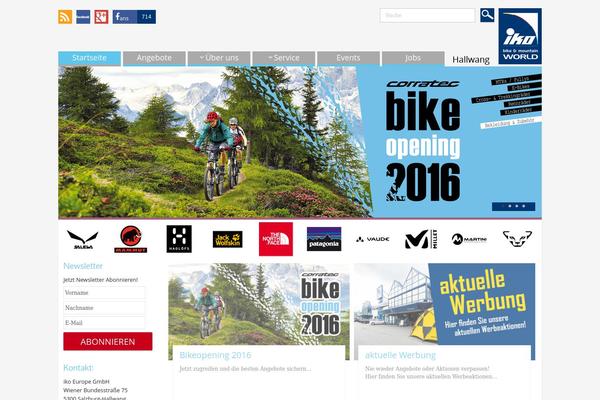The width and height of the screenshot is (600, 400).
Task: Focus the Vorname newsletter field
Action: click(104, 293)
